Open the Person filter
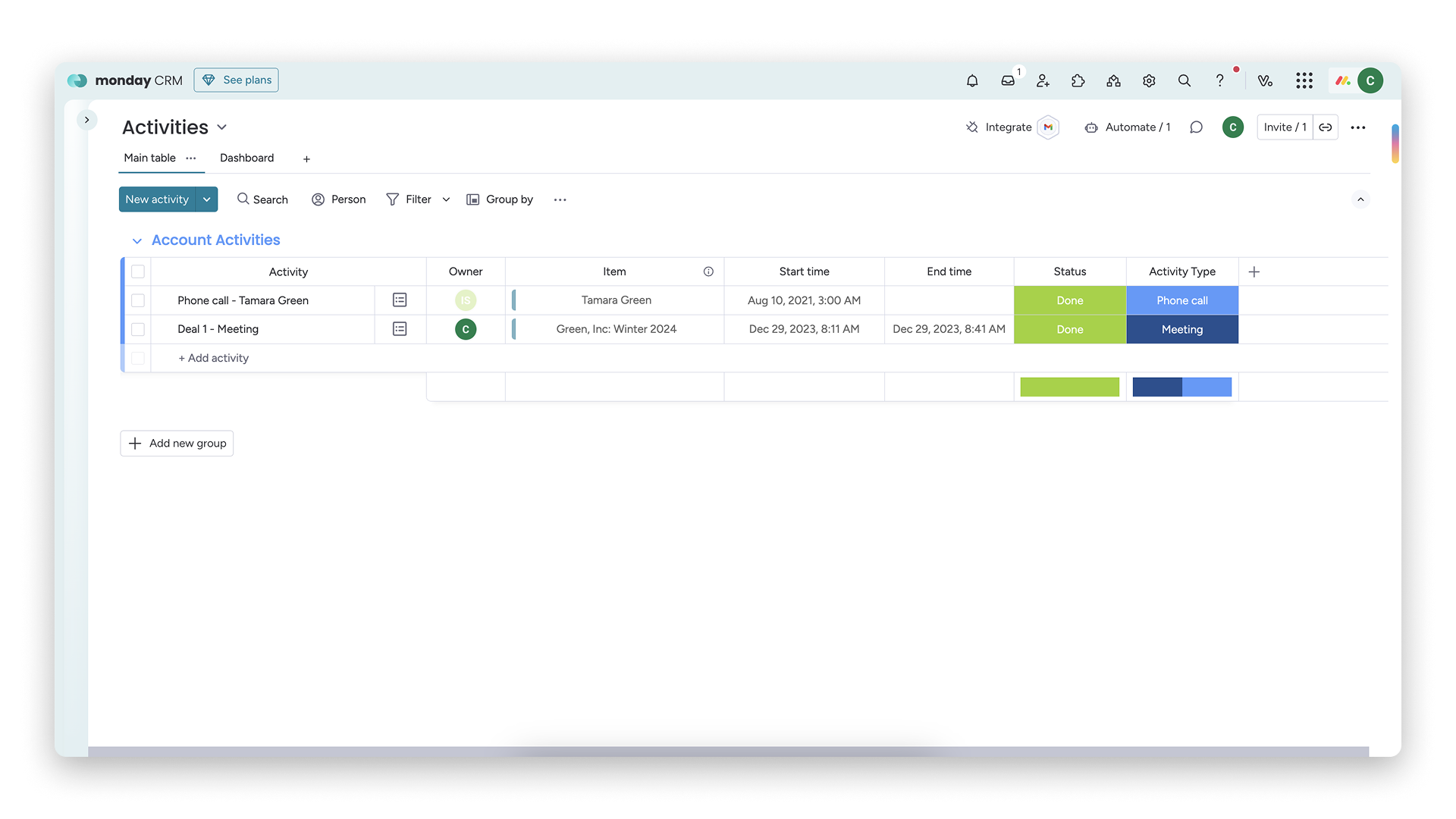The image size is (1456, 819). (339, 199)
